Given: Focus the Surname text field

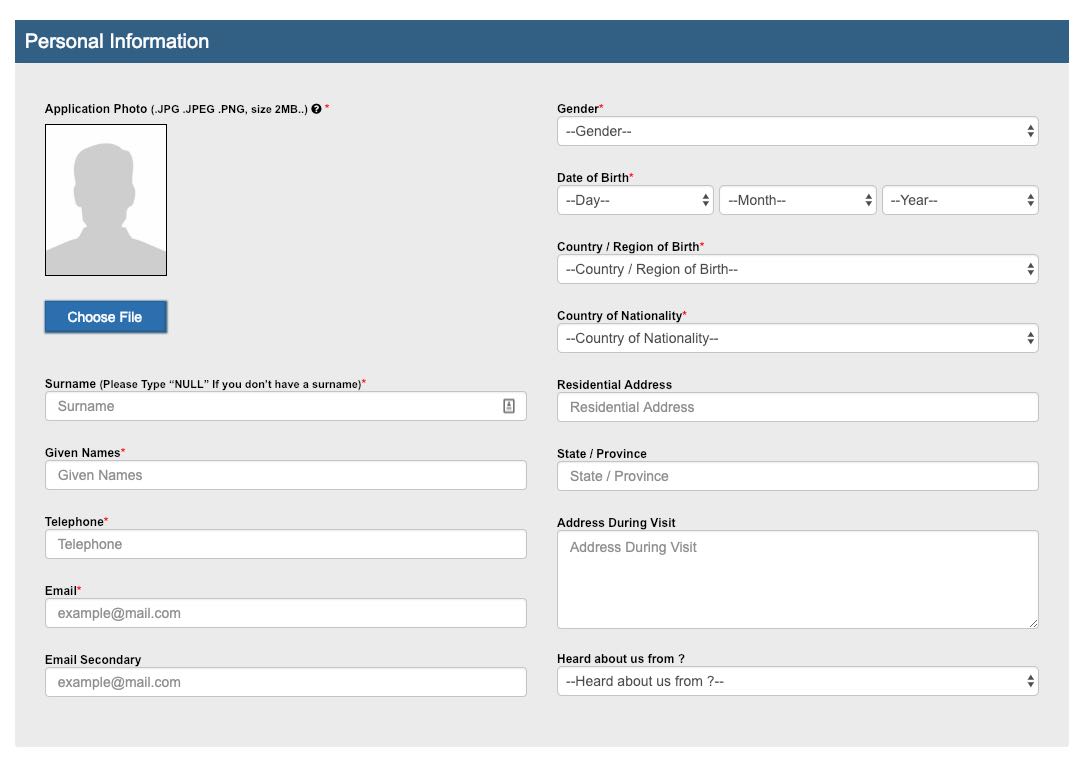Looking at the screenshot, I should 270,406.
